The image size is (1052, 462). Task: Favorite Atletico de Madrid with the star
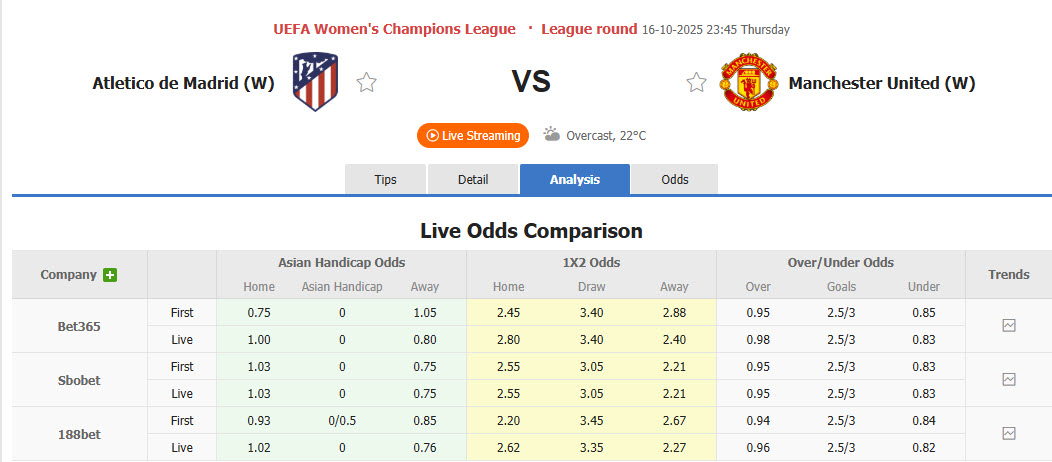coord(367,83)
